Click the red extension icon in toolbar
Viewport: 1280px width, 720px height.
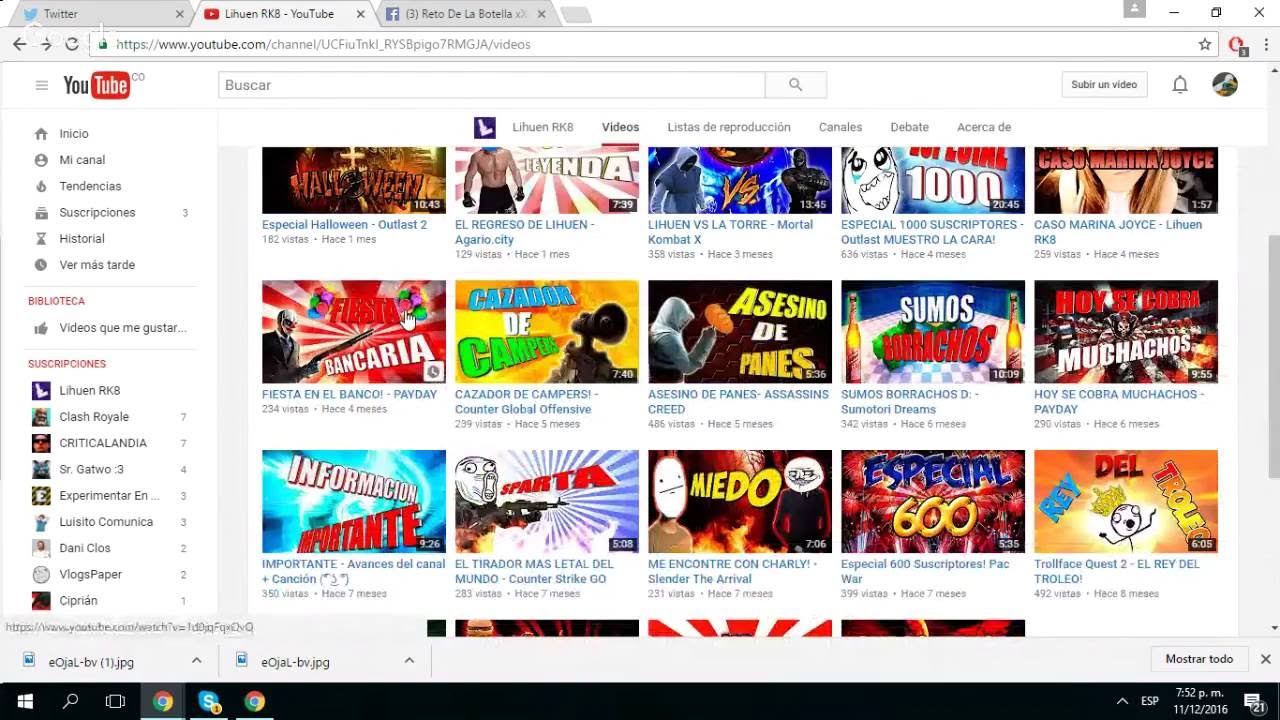point(1237,44)
